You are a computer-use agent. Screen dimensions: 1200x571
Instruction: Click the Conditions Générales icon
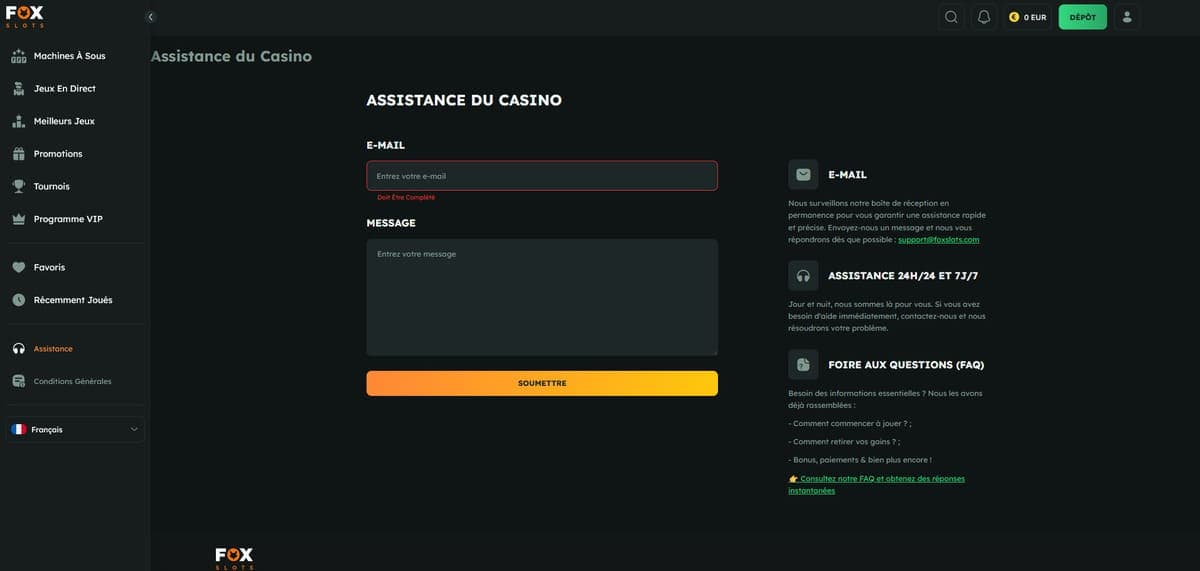point(18,381)
